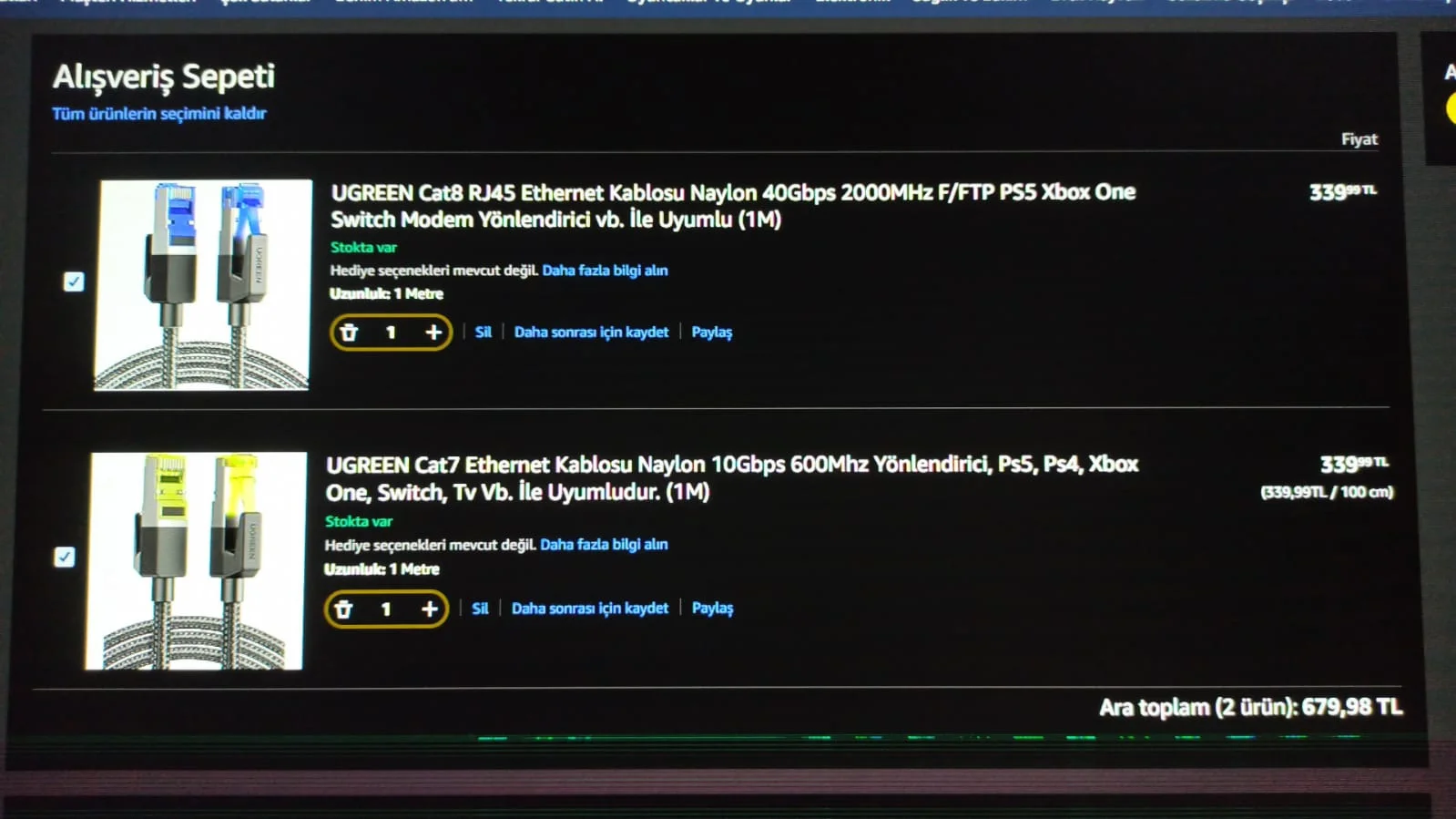Uncheck the UGREEN Cat7 cable checkbox
The height and width of the screenshot is (819, 1456).
click(64, 557)
